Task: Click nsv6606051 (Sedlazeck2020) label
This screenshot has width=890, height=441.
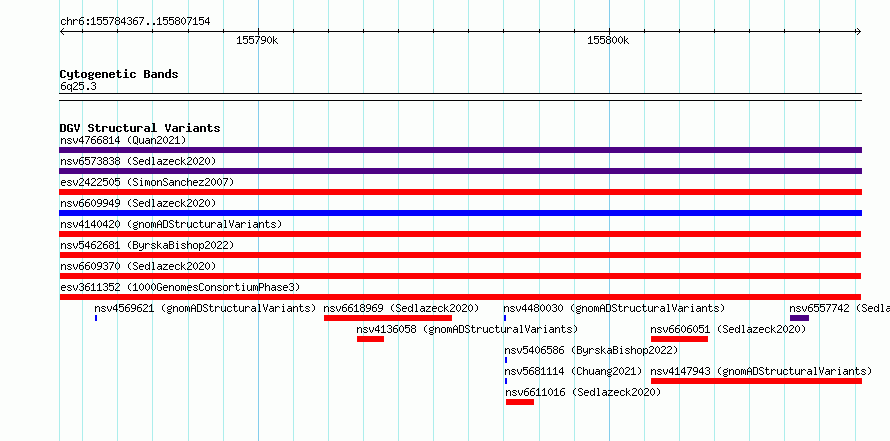Action: (x=728, y=329)
